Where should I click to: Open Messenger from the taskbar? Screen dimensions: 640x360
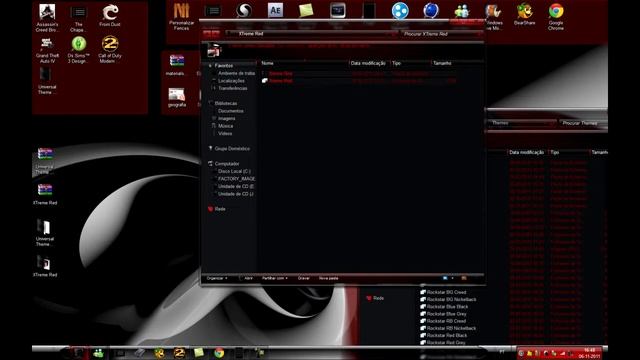click(98, 353)
